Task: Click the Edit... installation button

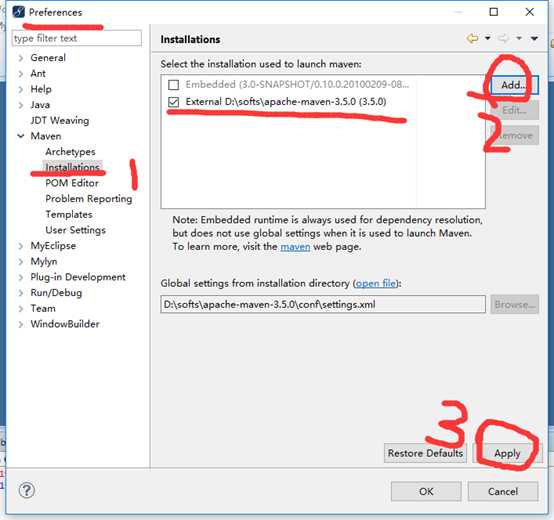Action: [514, 110]
